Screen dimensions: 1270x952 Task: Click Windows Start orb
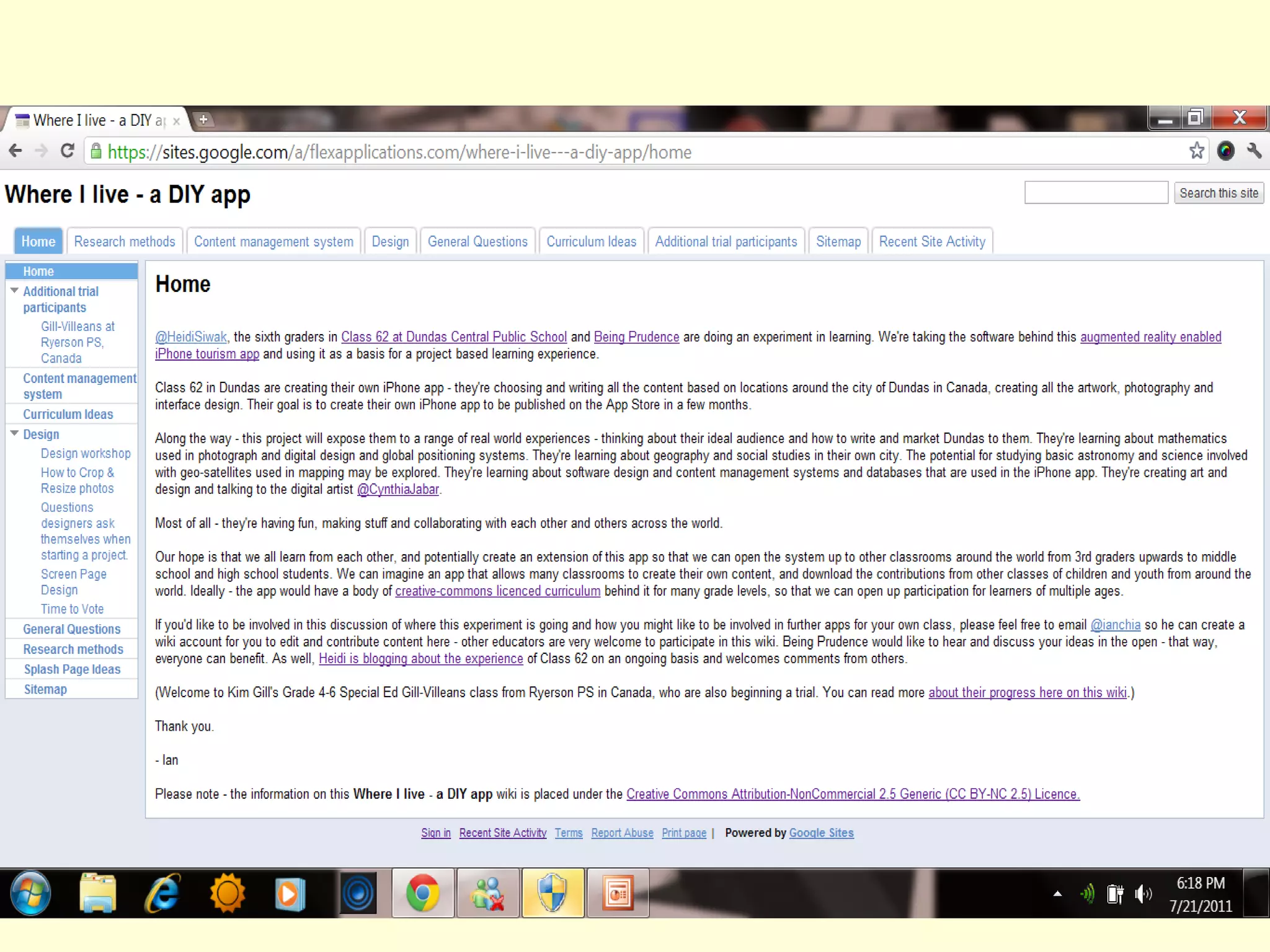pos(30,893)
